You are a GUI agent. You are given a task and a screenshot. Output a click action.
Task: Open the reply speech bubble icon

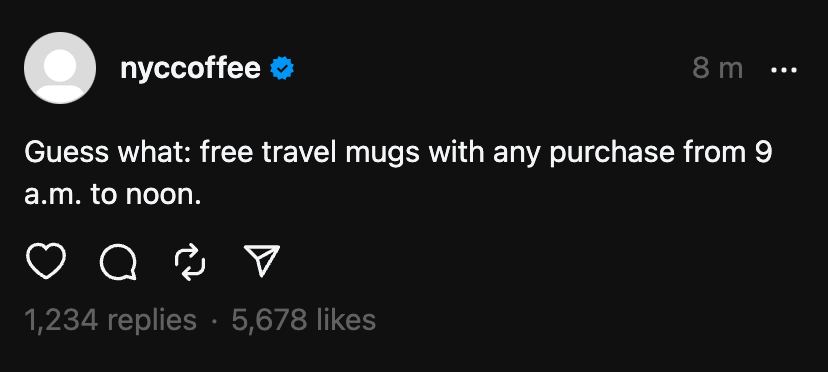[118, 262]
